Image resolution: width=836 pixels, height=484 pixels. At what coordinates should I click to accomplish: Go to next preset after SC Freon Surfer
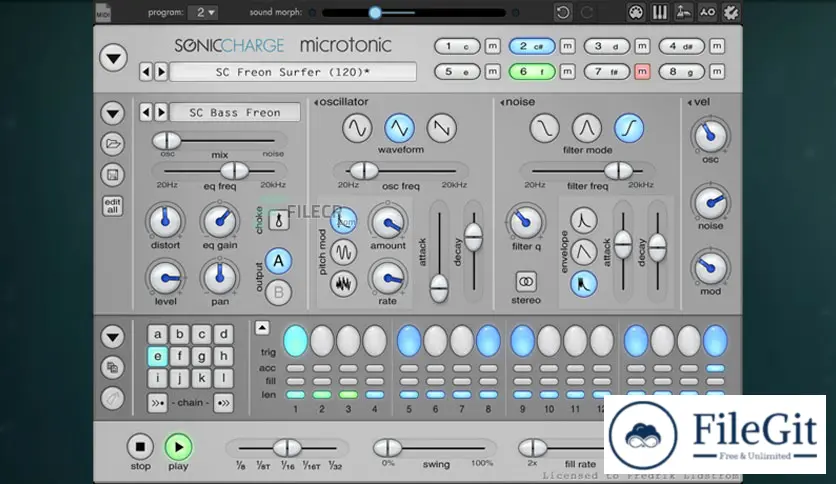[x=161, y=72]
